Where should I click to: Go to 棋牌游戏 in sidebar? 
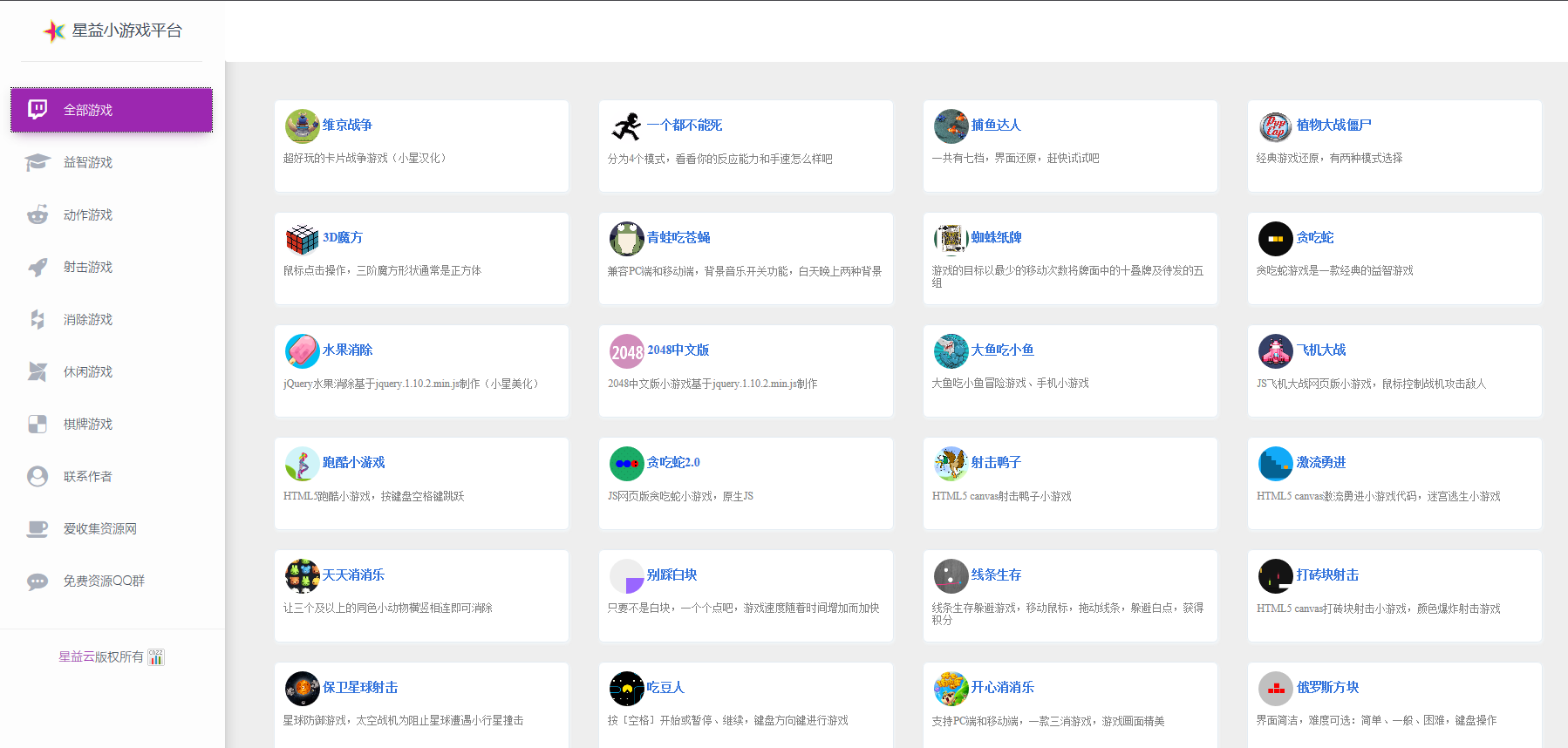pos(88,424)
